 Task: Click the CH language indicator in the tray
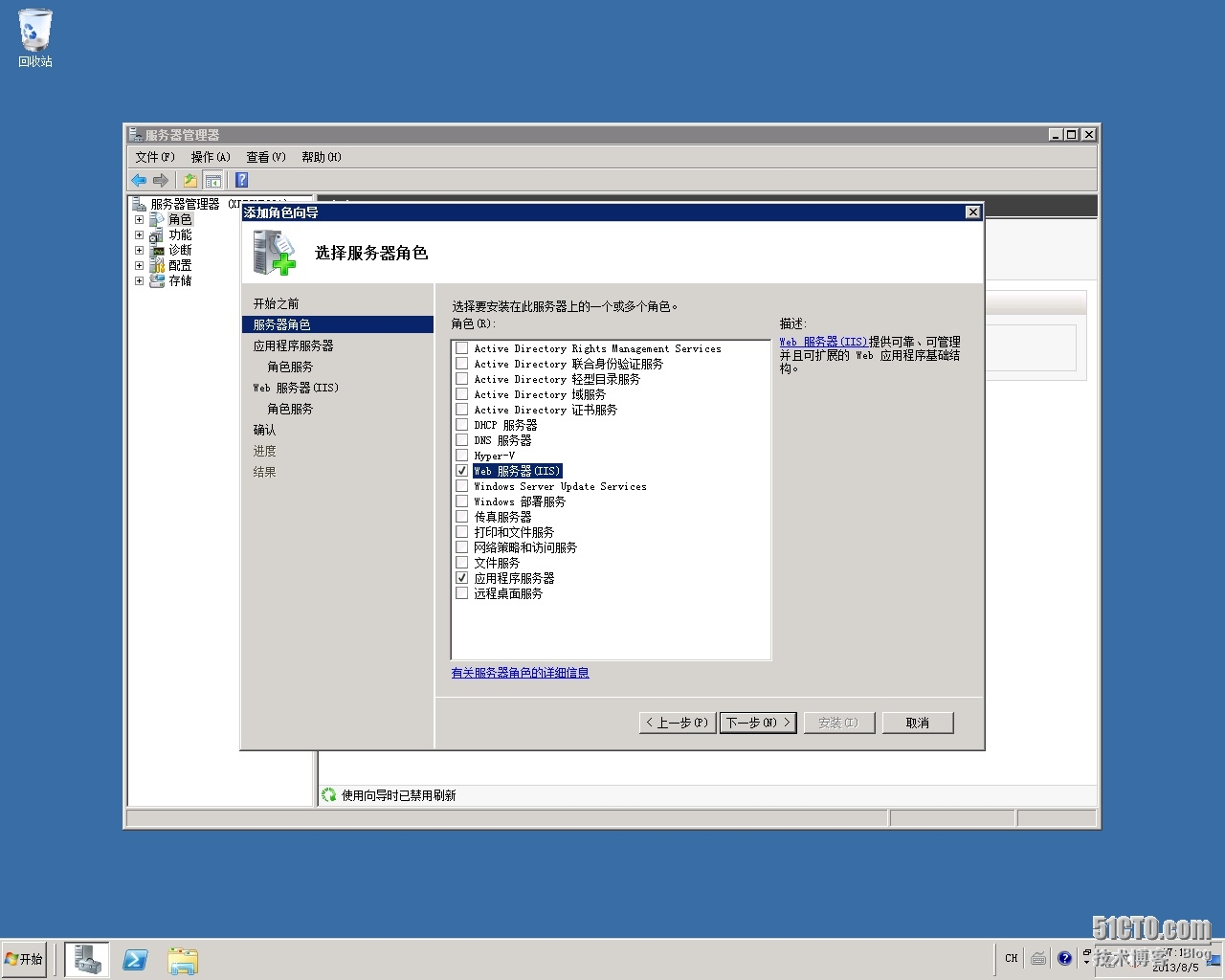point(1012,958)
